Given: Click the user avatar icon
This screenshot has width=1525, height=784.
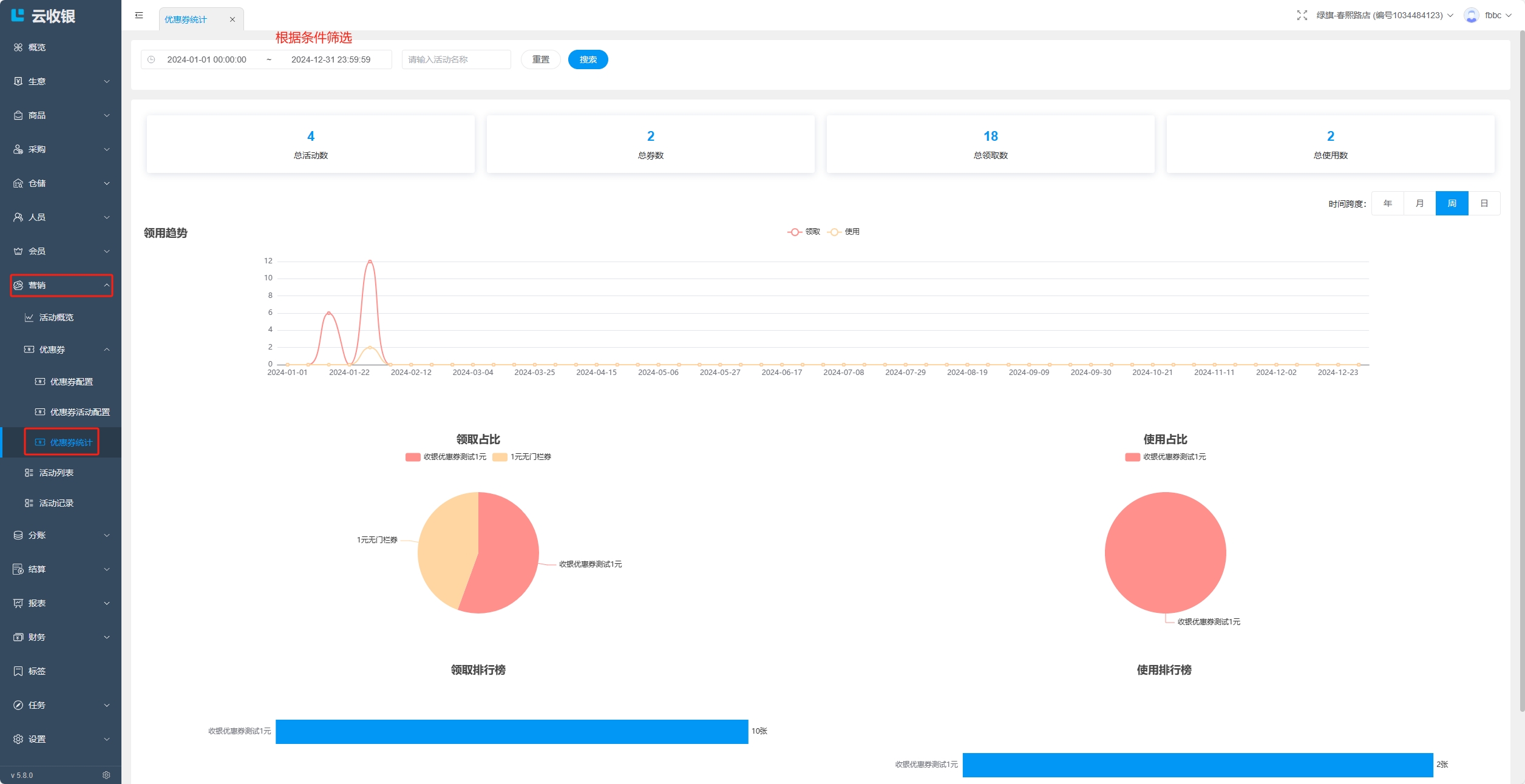Looking at the screenshot, I should [1471, 15].
